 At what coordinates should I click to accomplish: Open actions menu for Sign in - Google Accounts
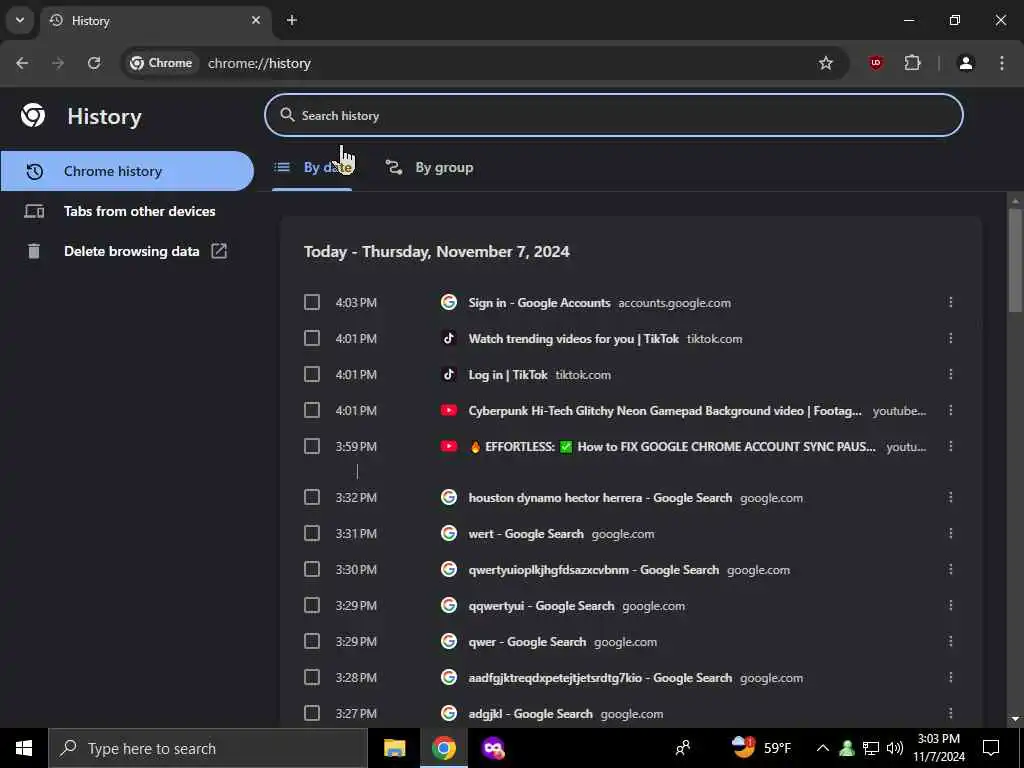point(950,302)
